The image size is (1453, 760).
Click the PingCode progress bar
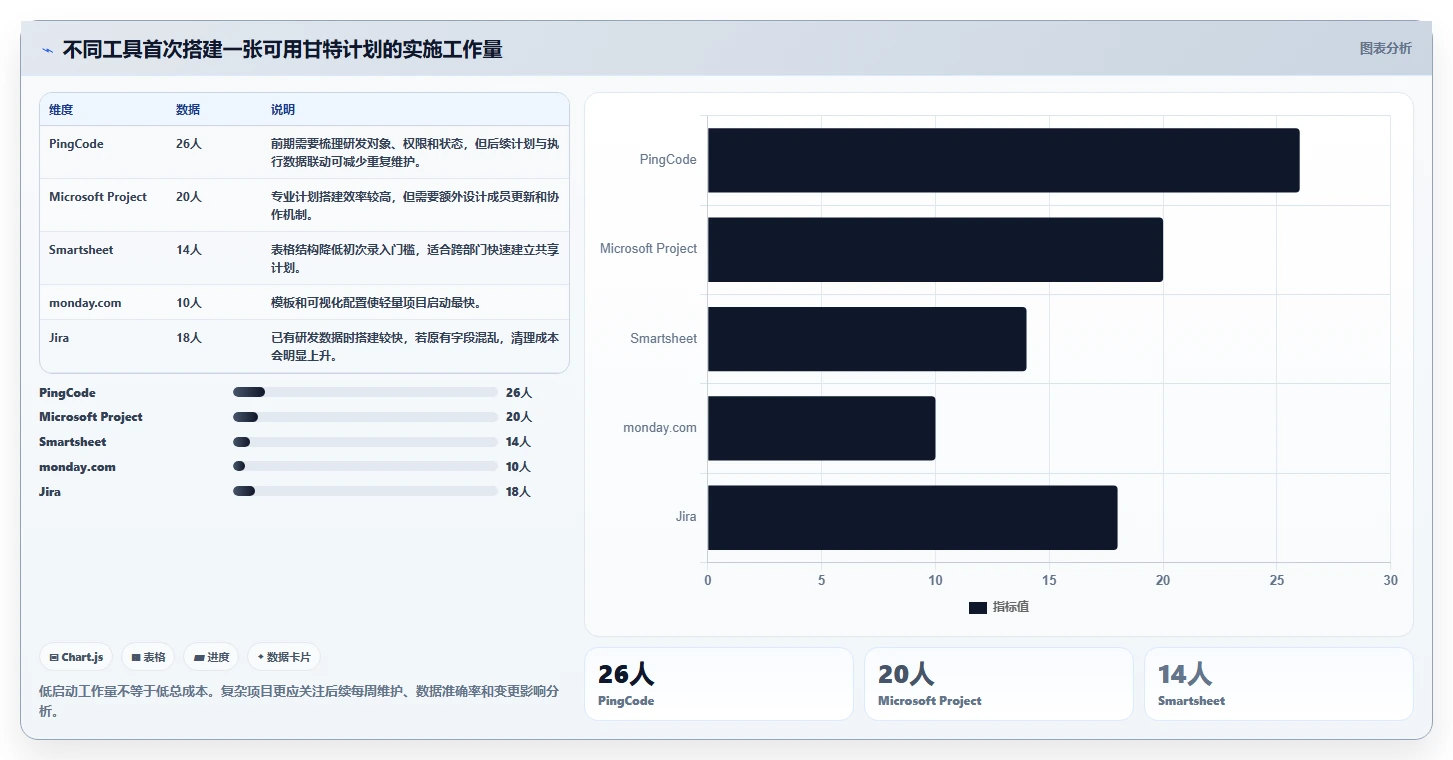(x=365, y=392)
